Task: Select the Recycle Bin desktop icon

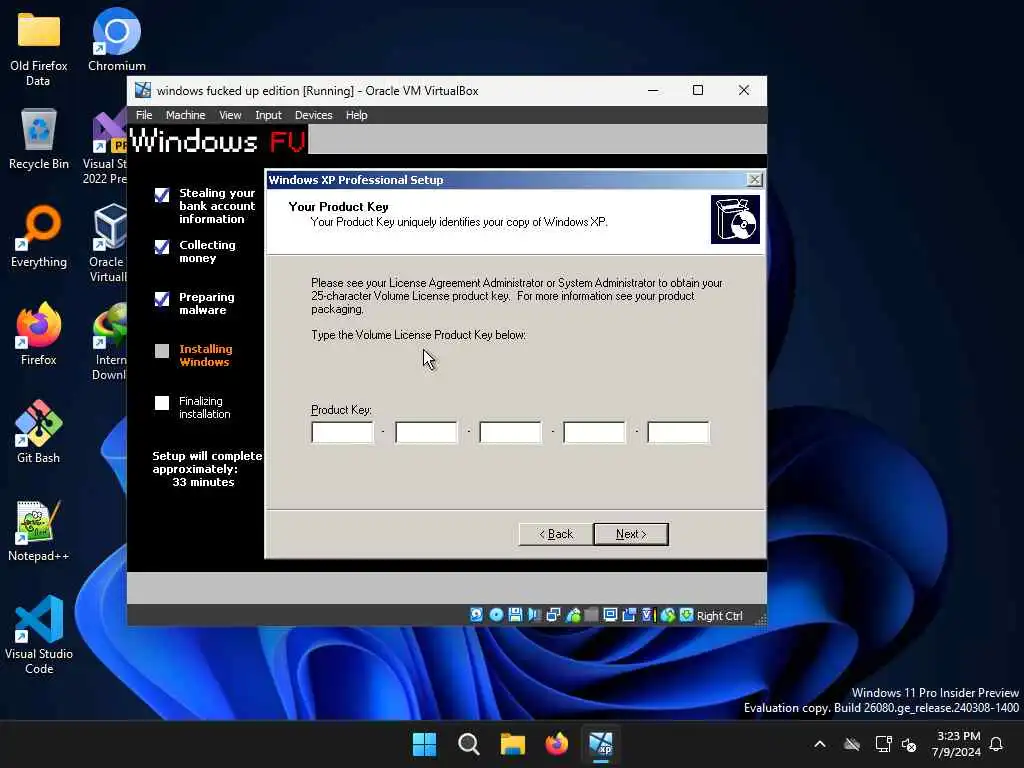Action: pyautogui.click(x=39, y=138)
